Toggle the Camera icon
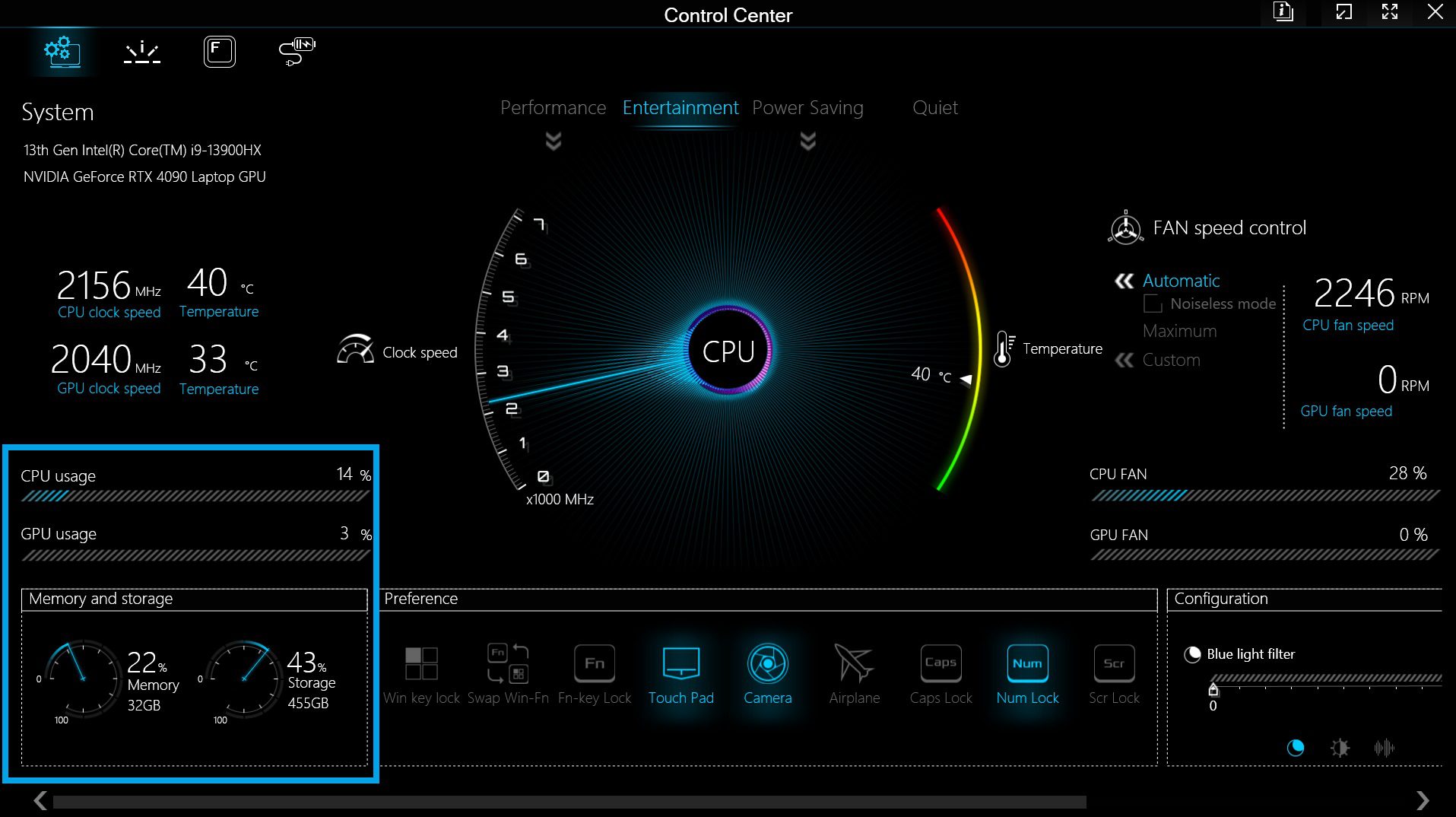1456x817 pixels. tap(767, 664)
